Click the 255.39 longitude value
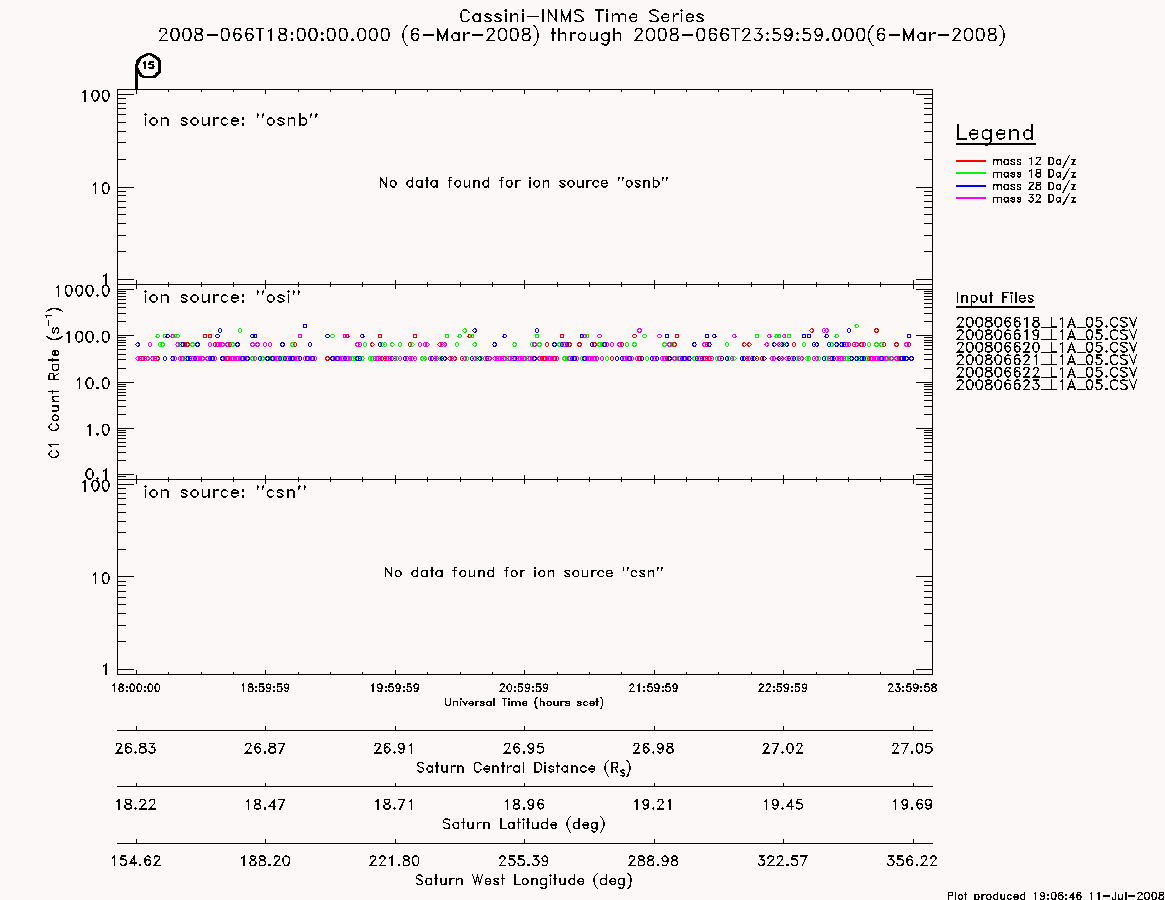1165x900 pixels. click(524, 861)
